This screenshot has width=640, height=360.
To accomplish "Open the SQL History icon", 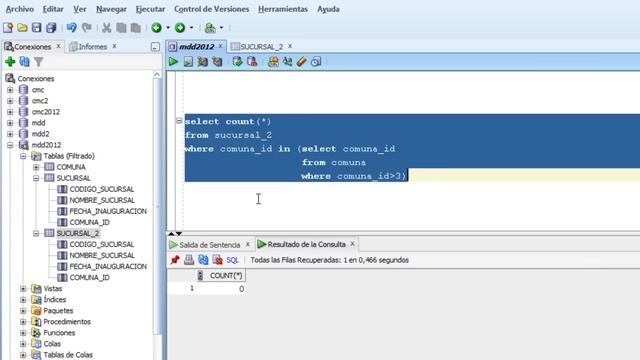I will click(316, 62).
